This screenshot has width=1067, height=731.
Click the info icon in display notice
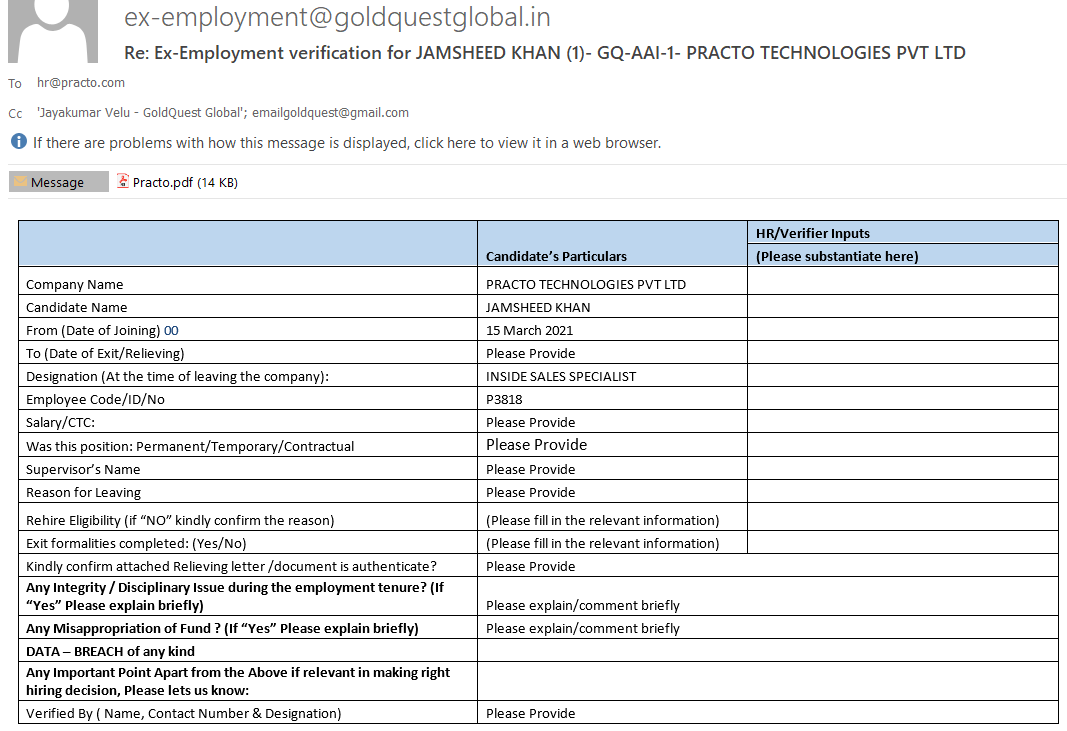click(x=19, y=142)
